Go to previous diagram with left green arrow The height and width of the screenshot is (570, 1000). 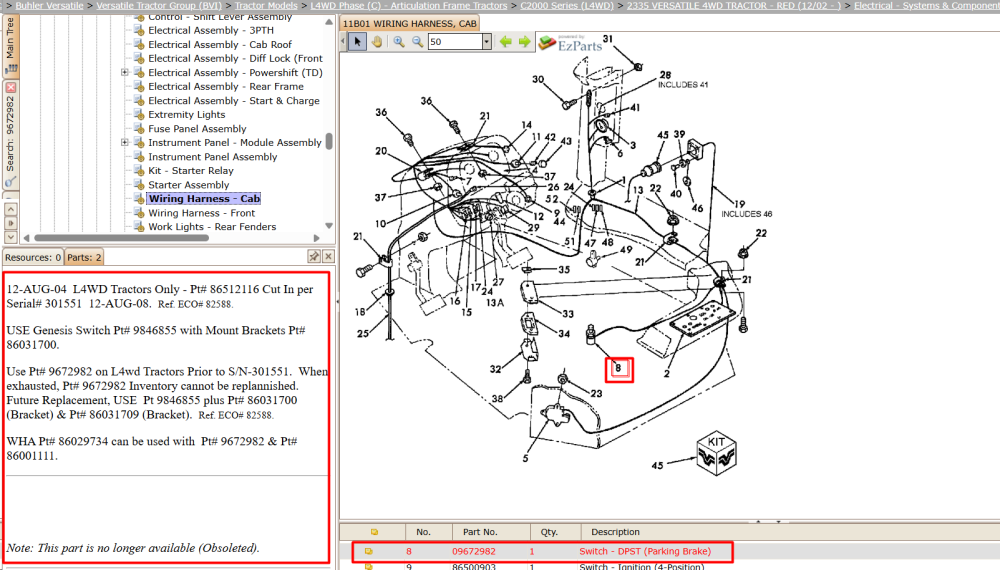pyautogui.click(x=506, y=41)
